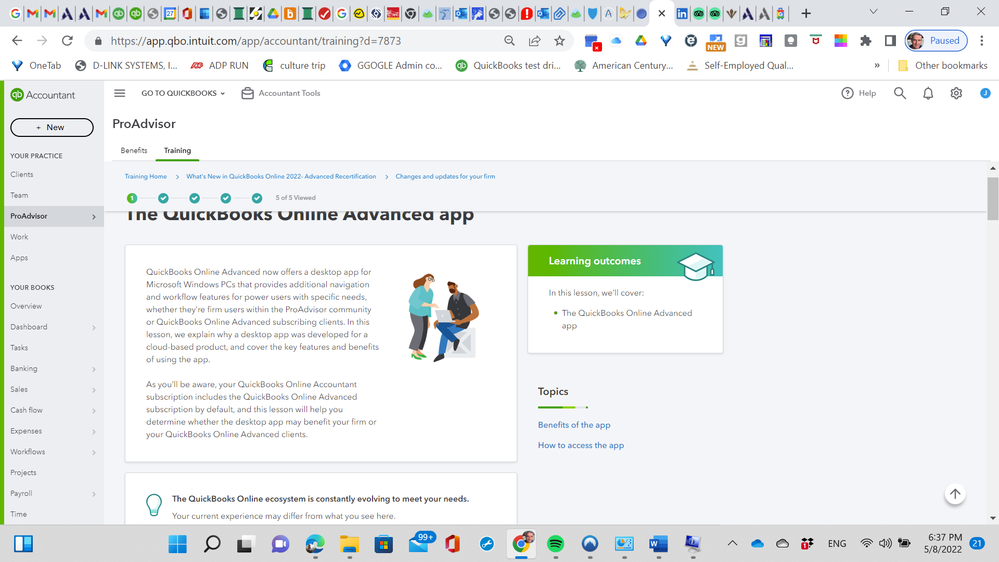The height and width of the screenshot is (562, 999).
Task: Expand the ProAdvisor sidebar chevron
Action: pos(94,217)
